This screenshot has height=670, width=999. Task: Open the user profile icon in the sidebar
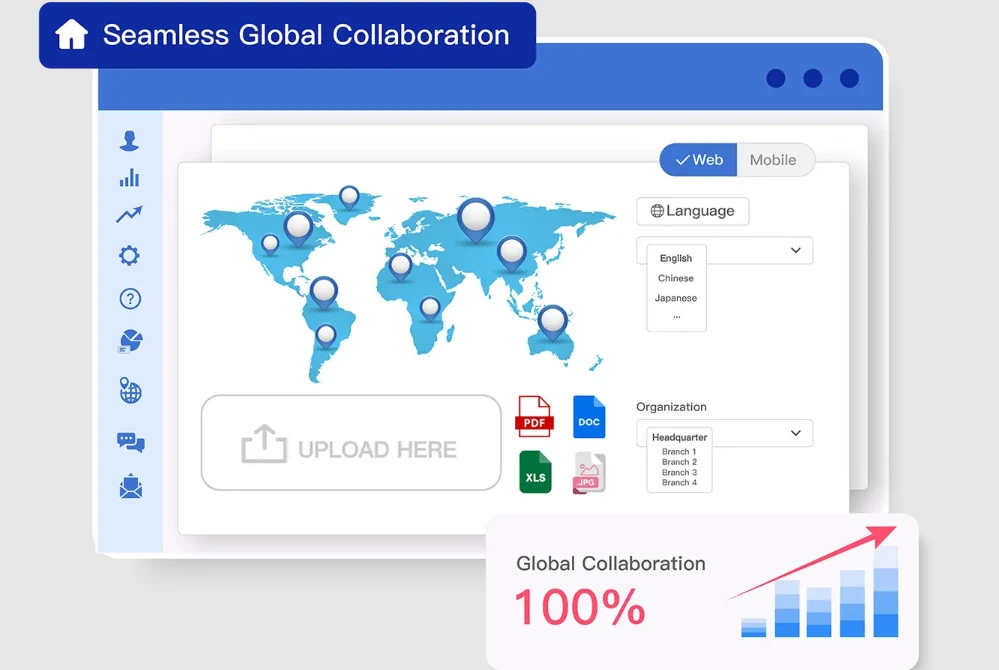pyautogui.click(x=130, y=139)
